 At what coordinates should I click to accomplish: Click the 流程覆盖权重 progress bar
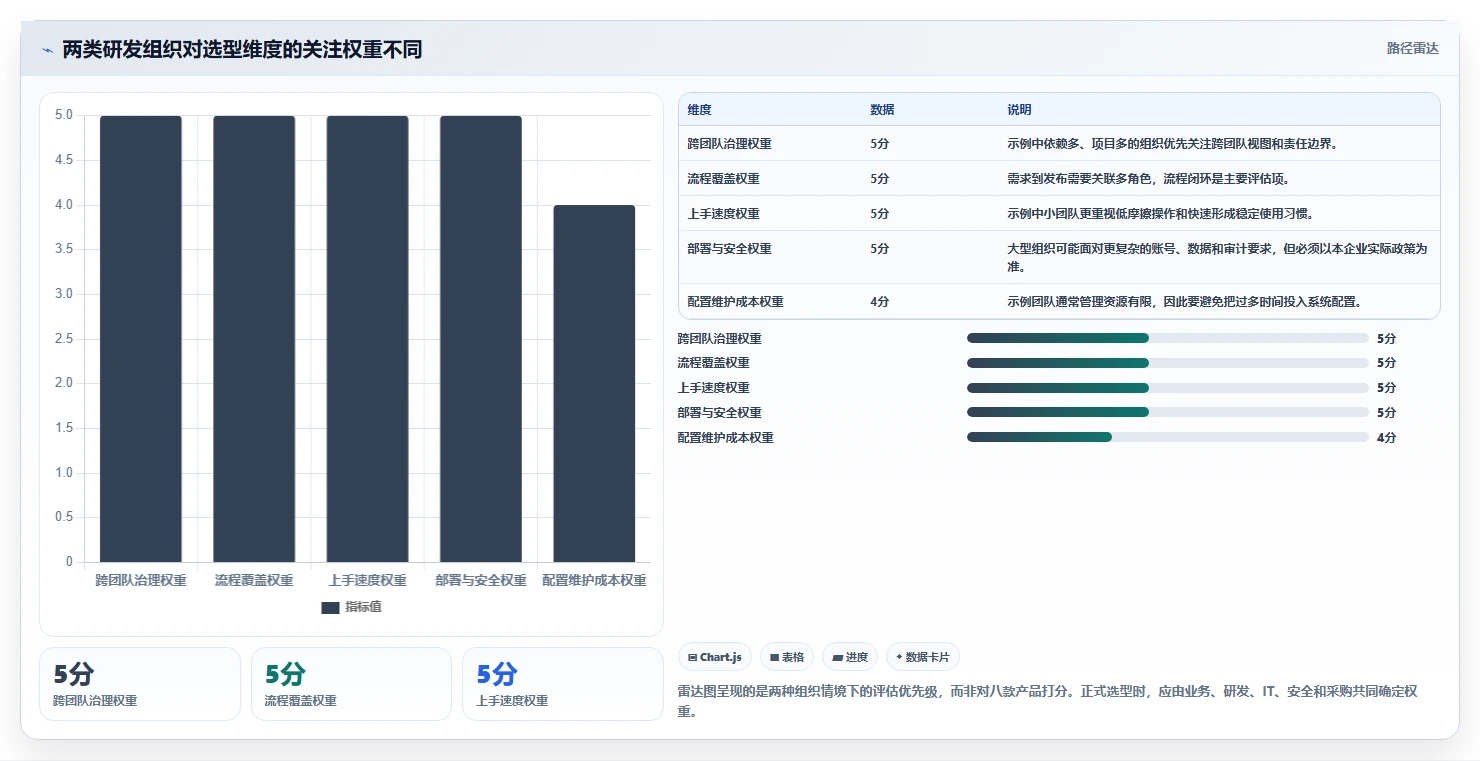(x=1167, y=363)
